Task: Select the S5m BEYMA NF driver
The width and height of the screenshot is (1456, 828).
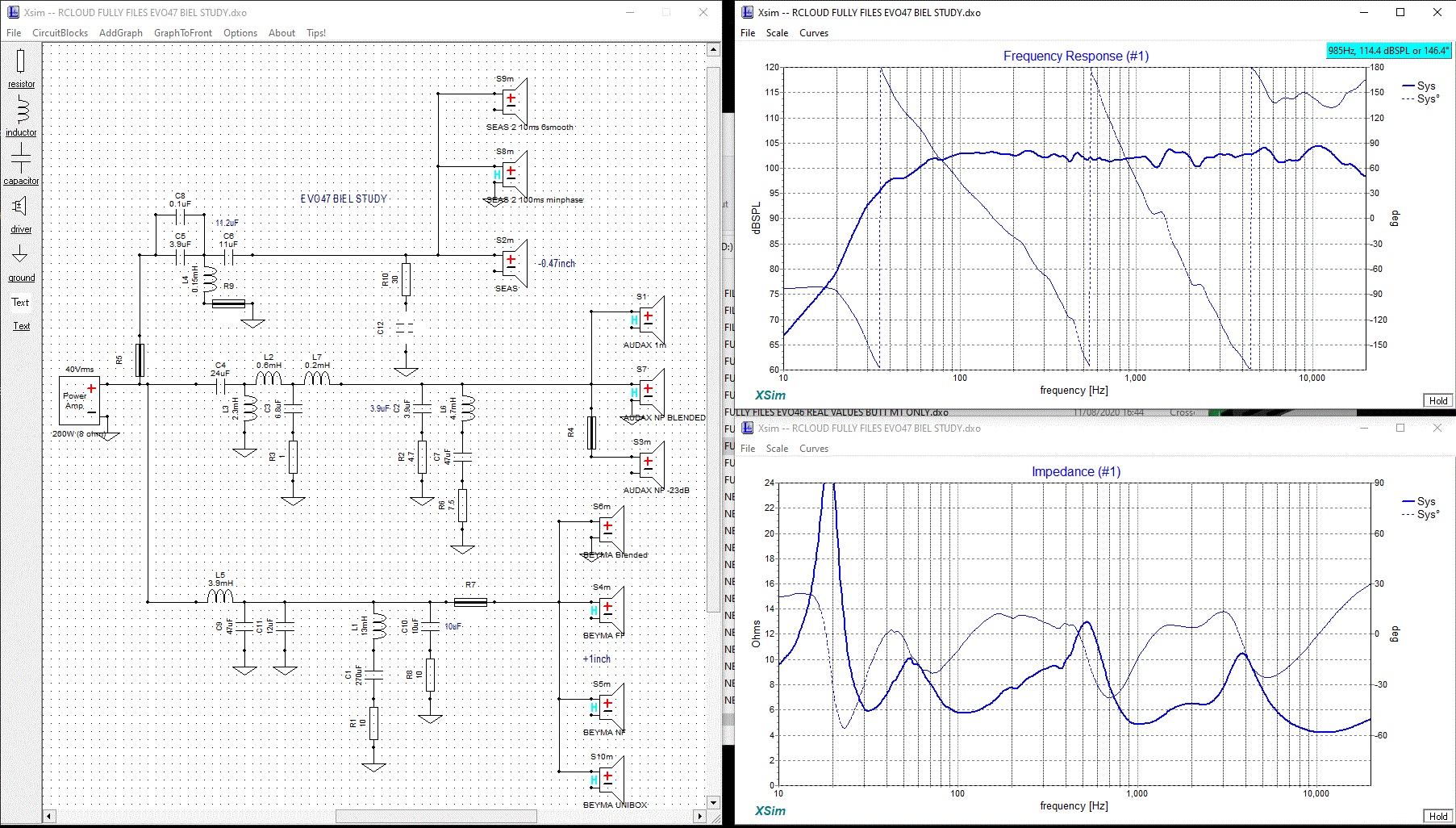Action: 607,707
